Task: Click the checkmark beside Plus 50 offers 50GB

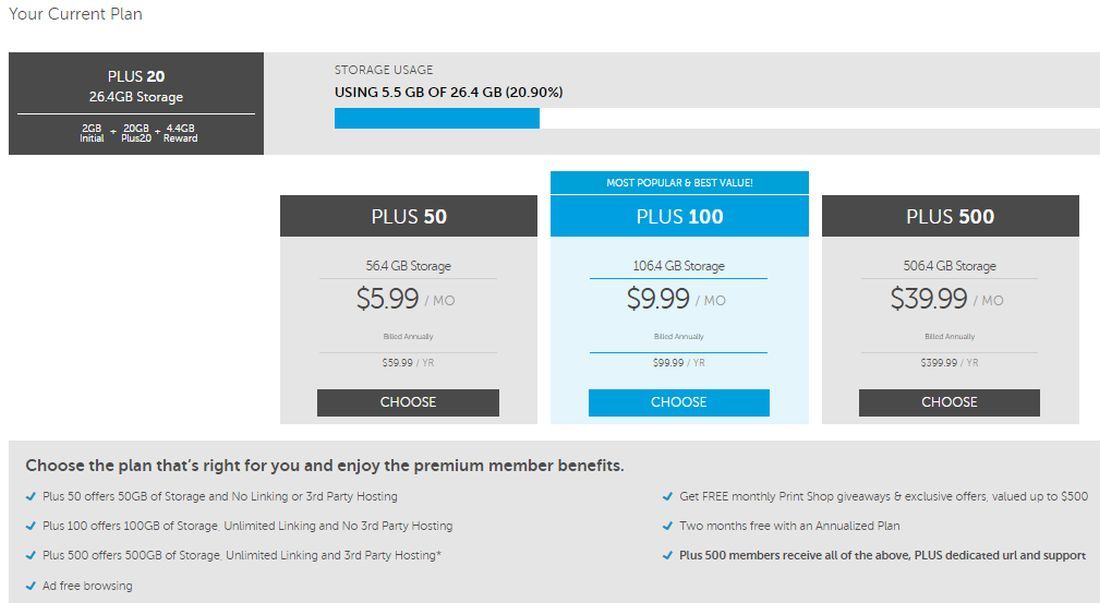Action: 31,496
